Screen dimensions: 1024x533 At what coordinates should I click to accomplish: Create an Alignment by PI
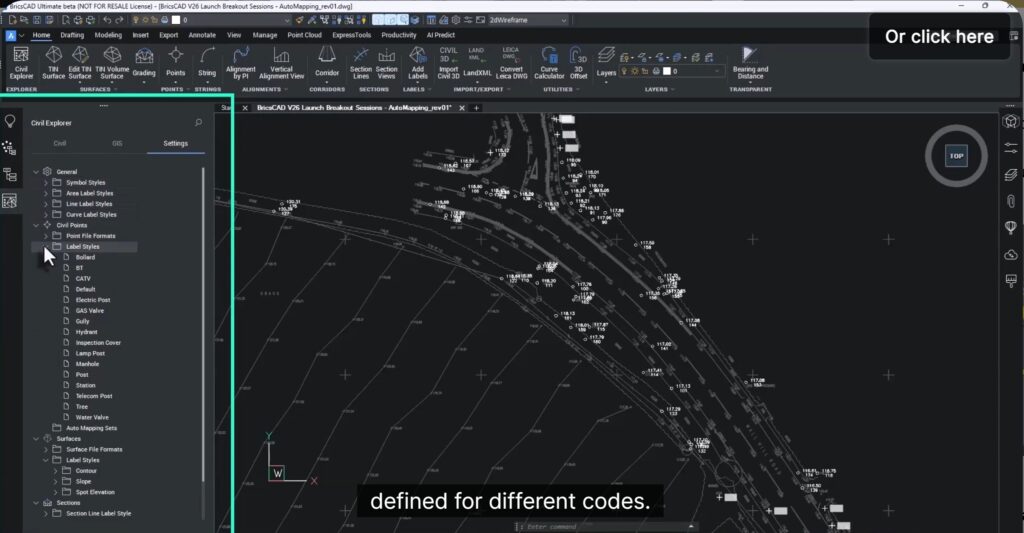240,63
